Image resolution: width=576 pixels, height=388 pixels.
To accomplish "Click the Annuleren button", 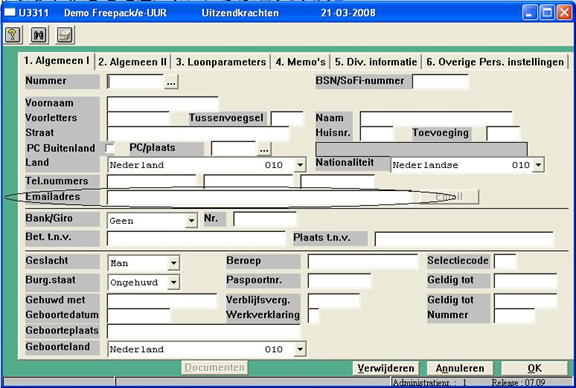I will coord(460,368).
